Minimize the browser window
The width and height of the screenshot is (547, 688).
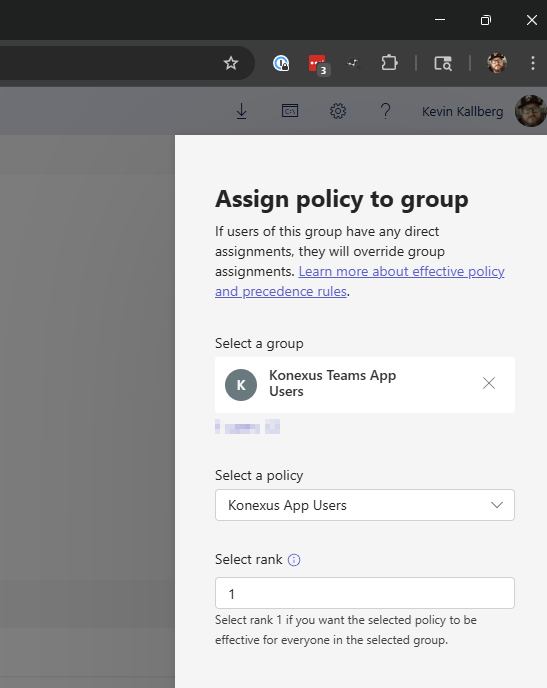pos(440,20)
